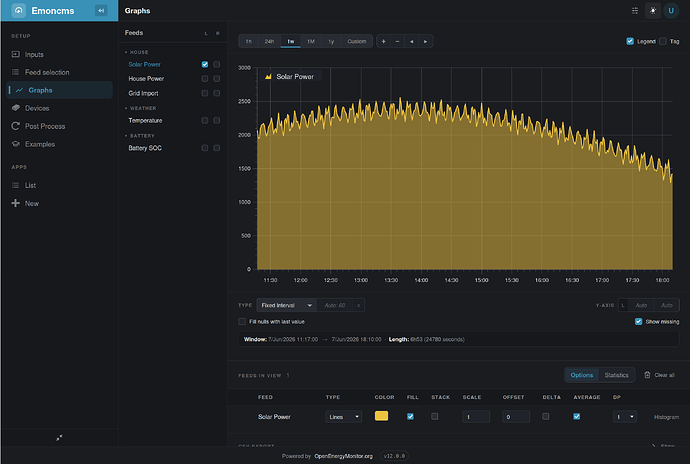Click the yellow Solar Power color swatch
690x464 pixels.
tap(382, 416)
